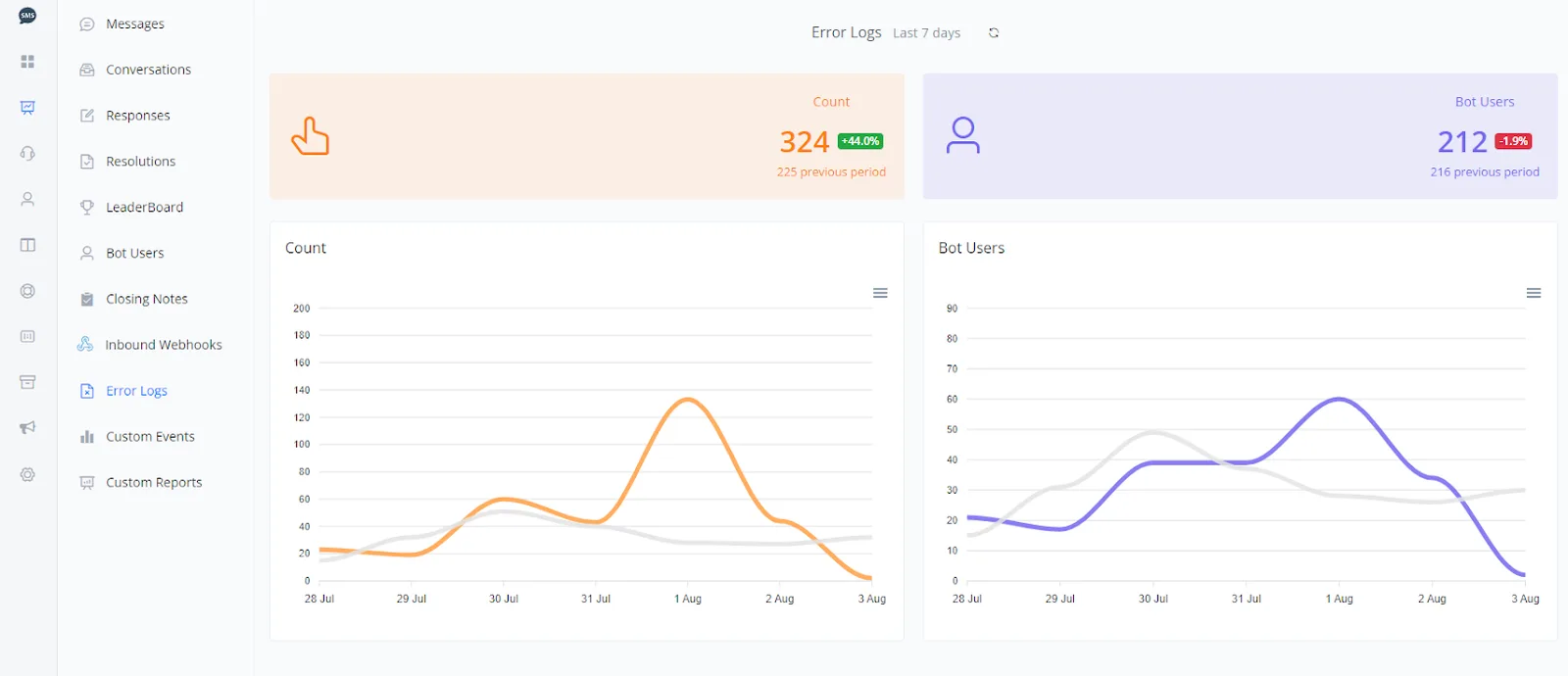The image size is (1568, 676).
Task: Open the archive box icon in rail
Action: pos(27,382)
